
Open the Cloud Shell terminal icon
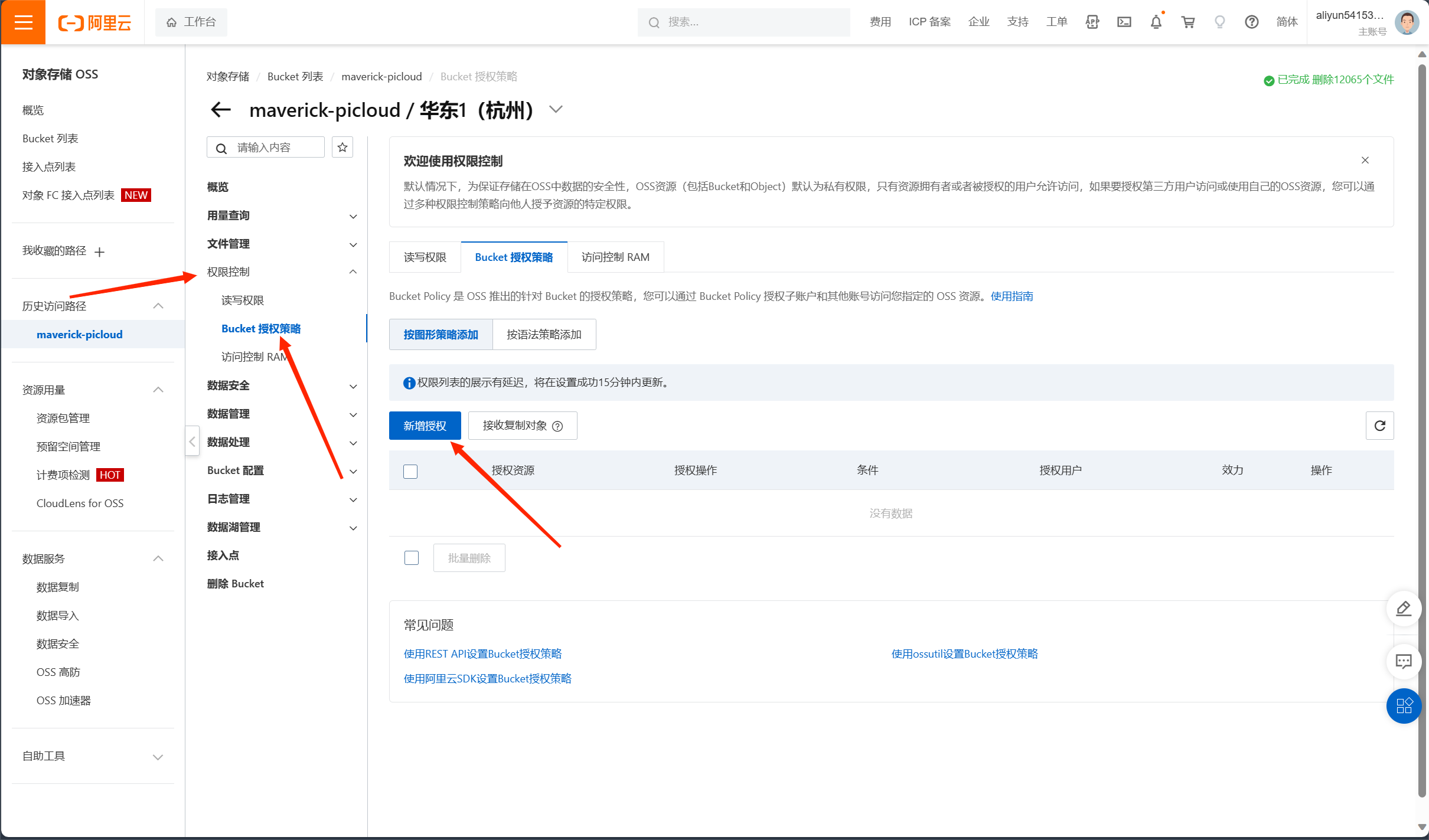1124,22
